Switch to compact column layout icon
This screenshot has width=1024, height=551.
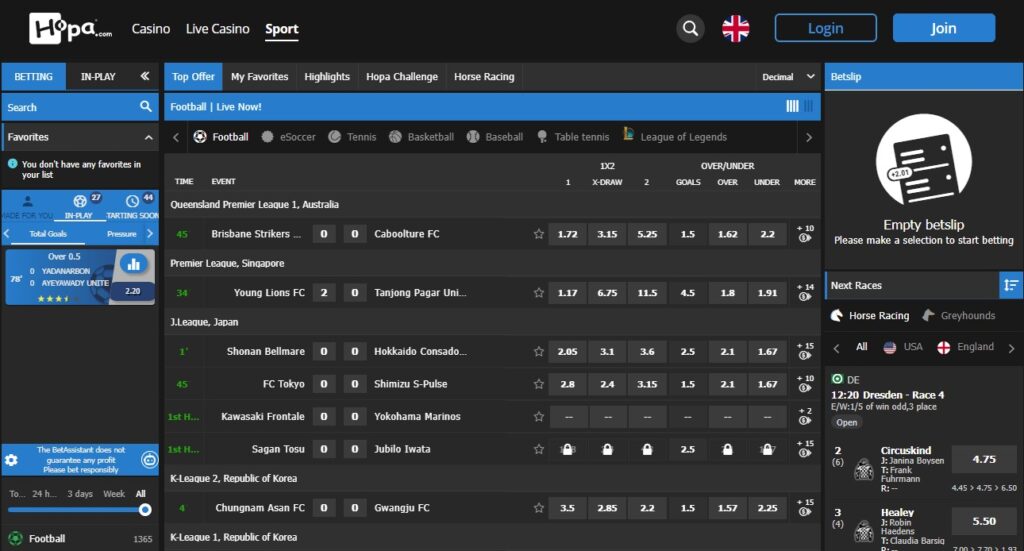click(x=808, y=106)
